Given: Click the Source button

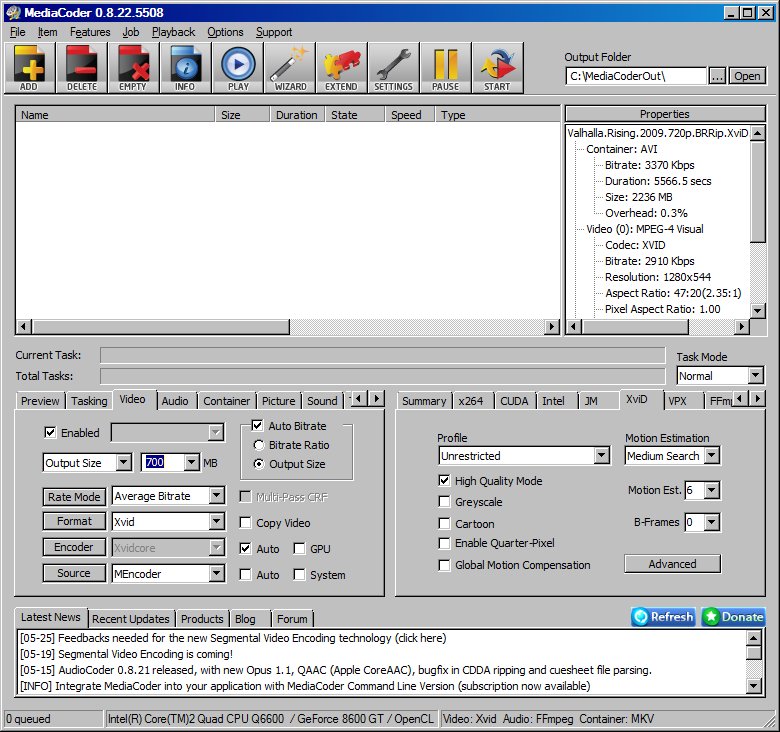Looking at the screenshot, I should click(74, 573).
